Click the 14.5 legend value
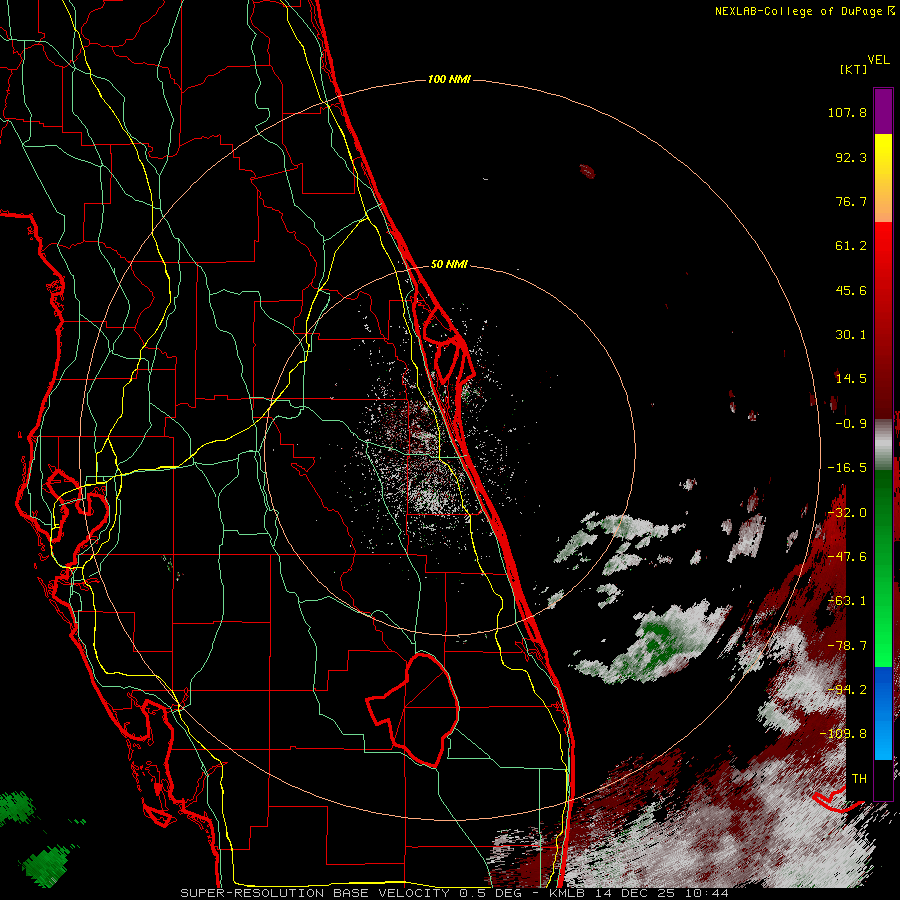The image size is (900, 900). click(851, 379)
